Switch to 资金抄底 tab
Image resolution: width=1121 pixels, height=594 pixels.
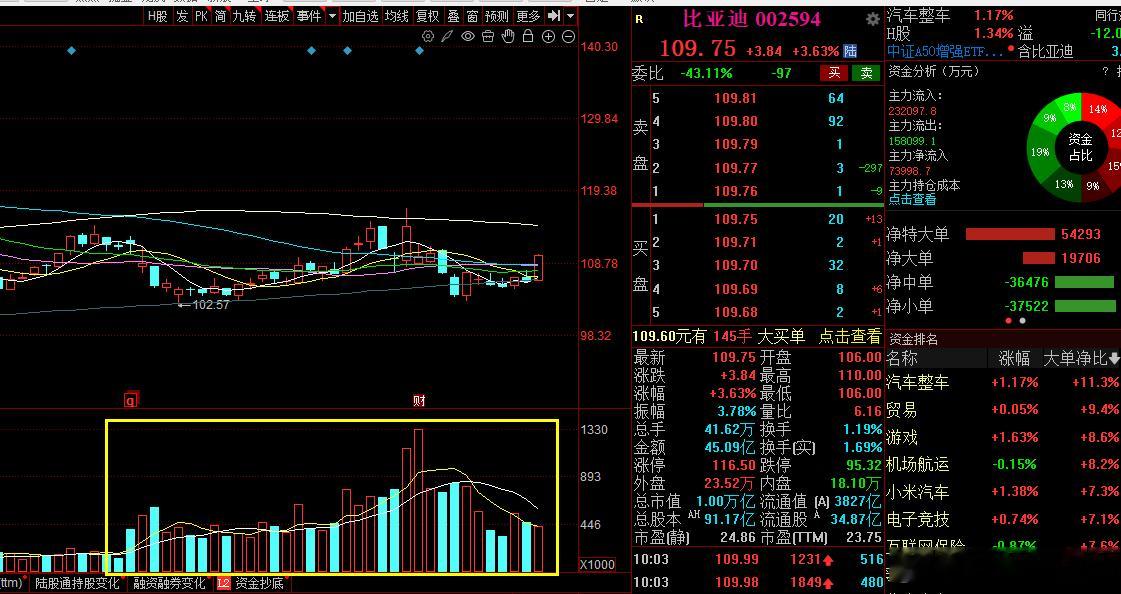coord(259,583)
